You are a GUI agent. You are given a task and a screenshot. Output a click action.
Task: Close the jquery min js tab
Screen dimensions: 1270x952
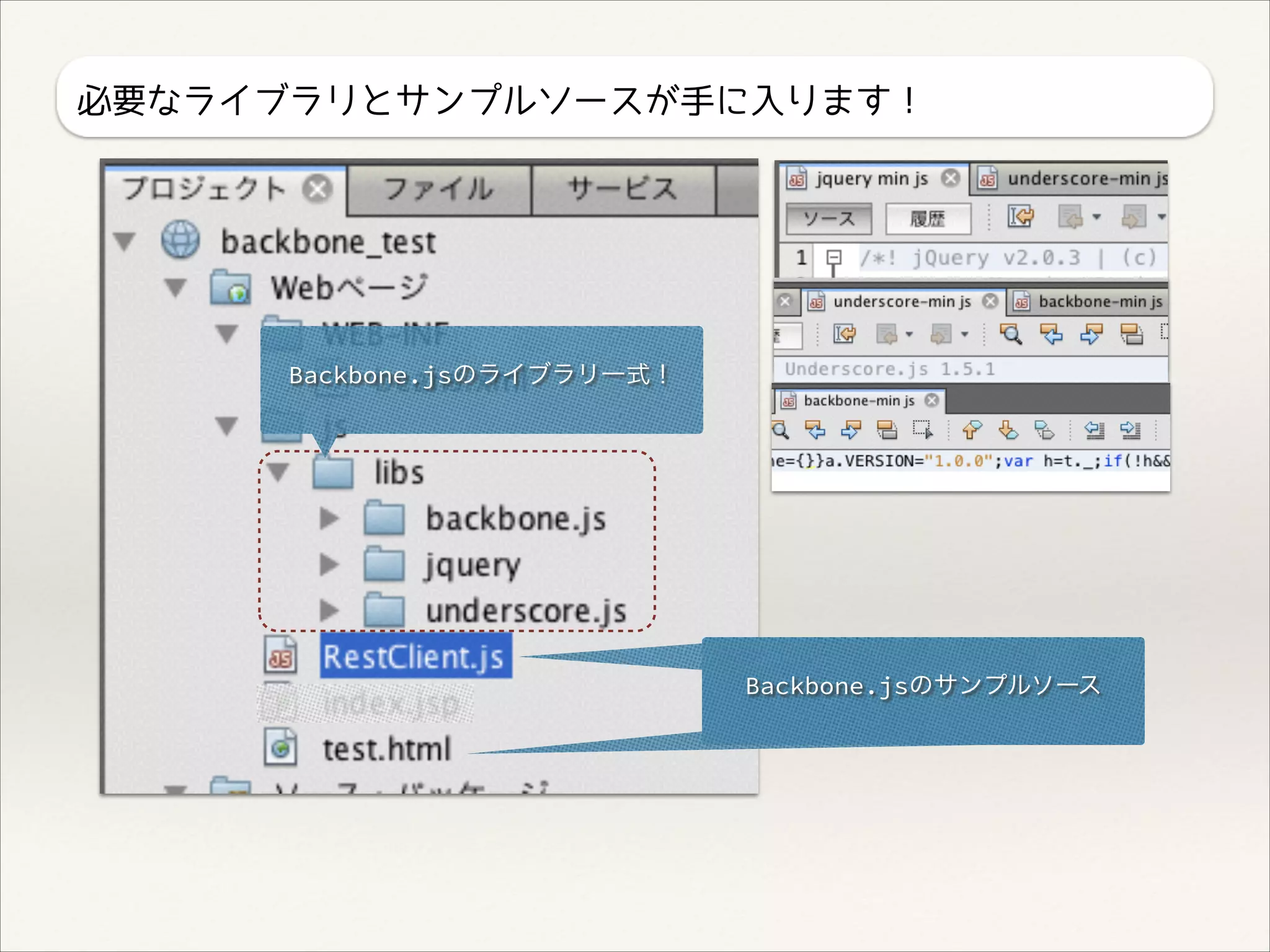tap(951, 178)
